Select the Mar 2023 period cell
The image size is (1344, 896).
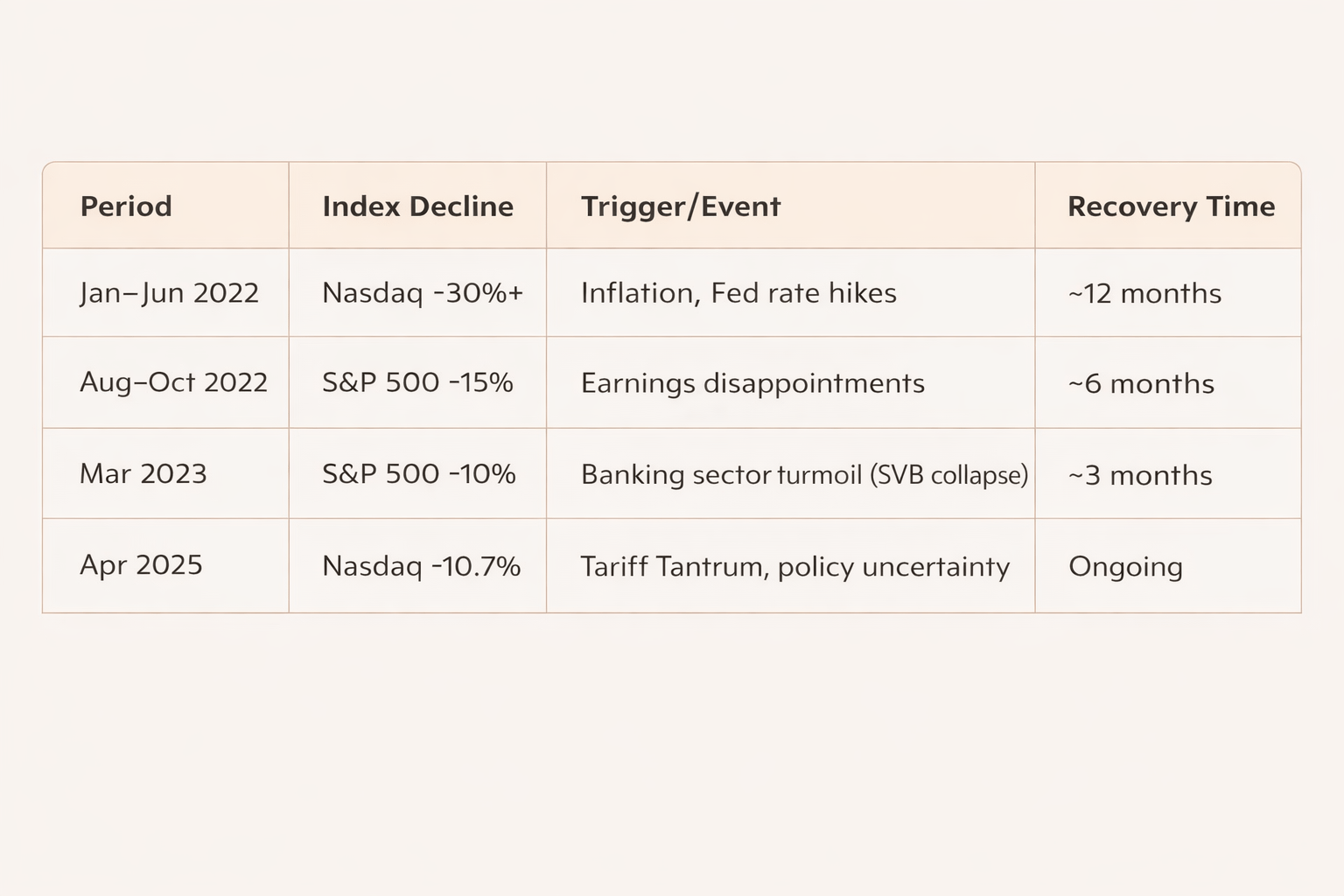click(x=143, y=473)
